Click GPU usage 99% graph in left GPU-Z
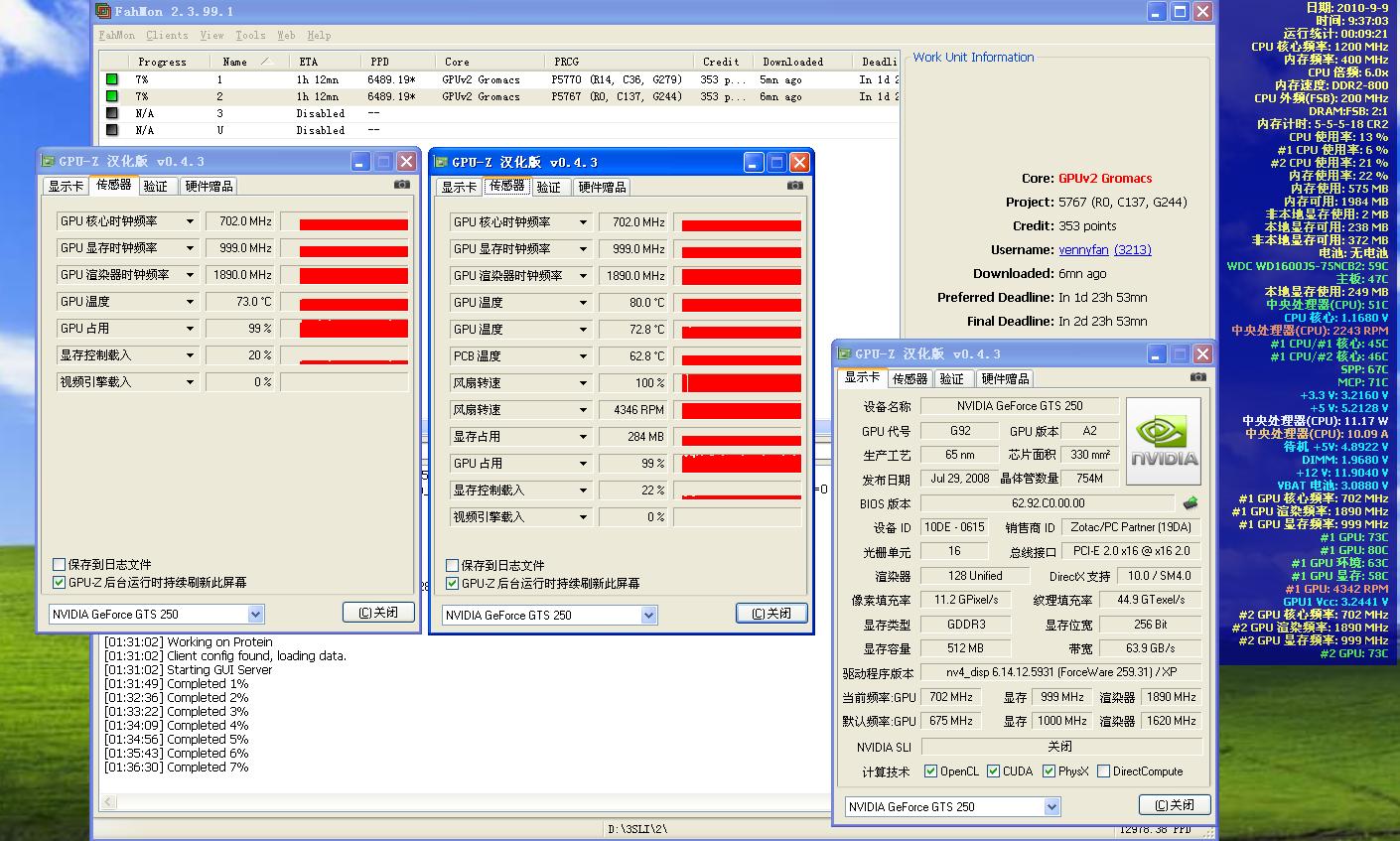Image resolution: width=1400 pixels, height=841 pixels. click(345, 329)
